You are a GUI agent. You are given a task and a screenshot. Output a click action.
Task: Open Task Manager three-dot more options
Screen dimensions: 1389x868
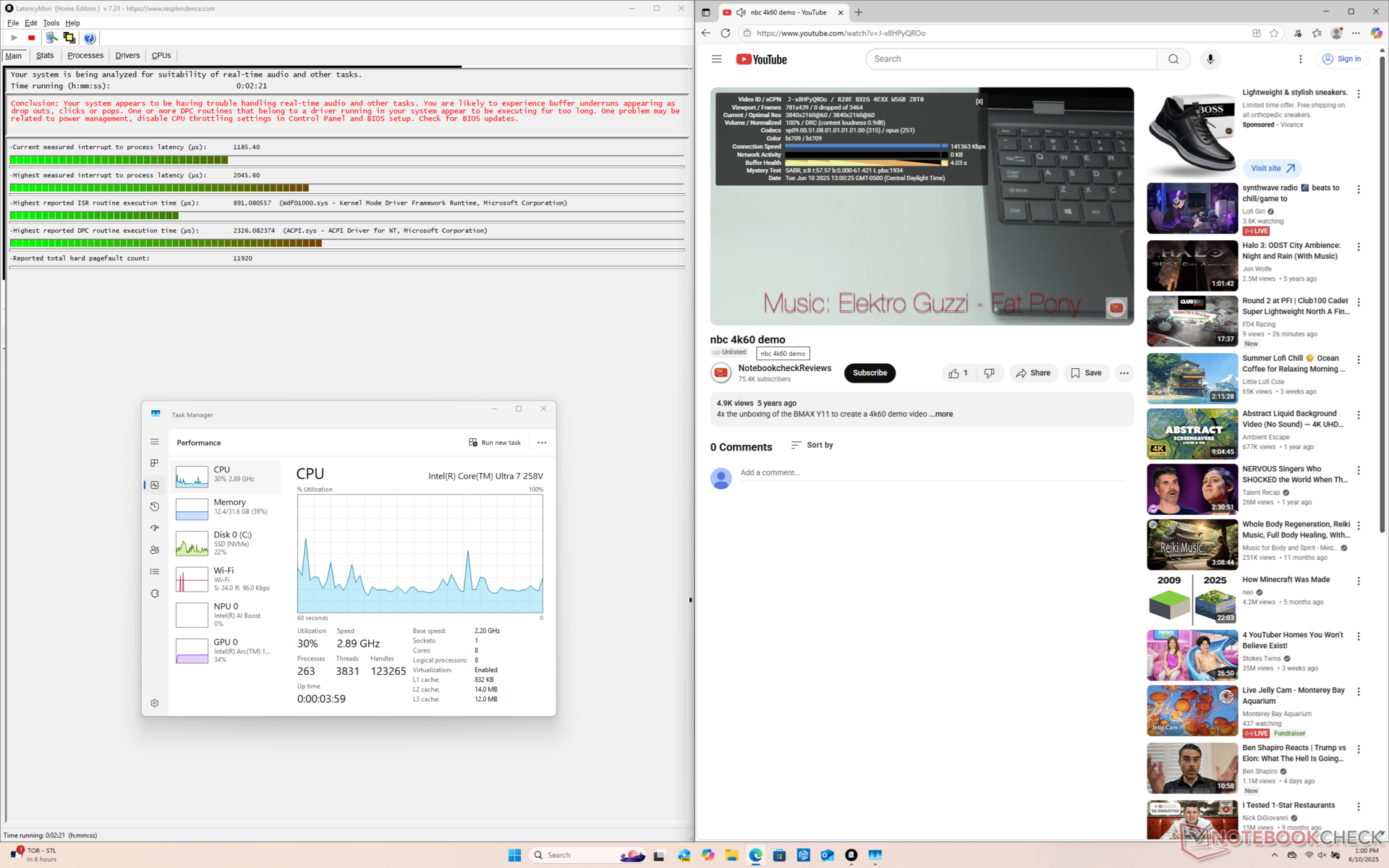pos(542,443)
